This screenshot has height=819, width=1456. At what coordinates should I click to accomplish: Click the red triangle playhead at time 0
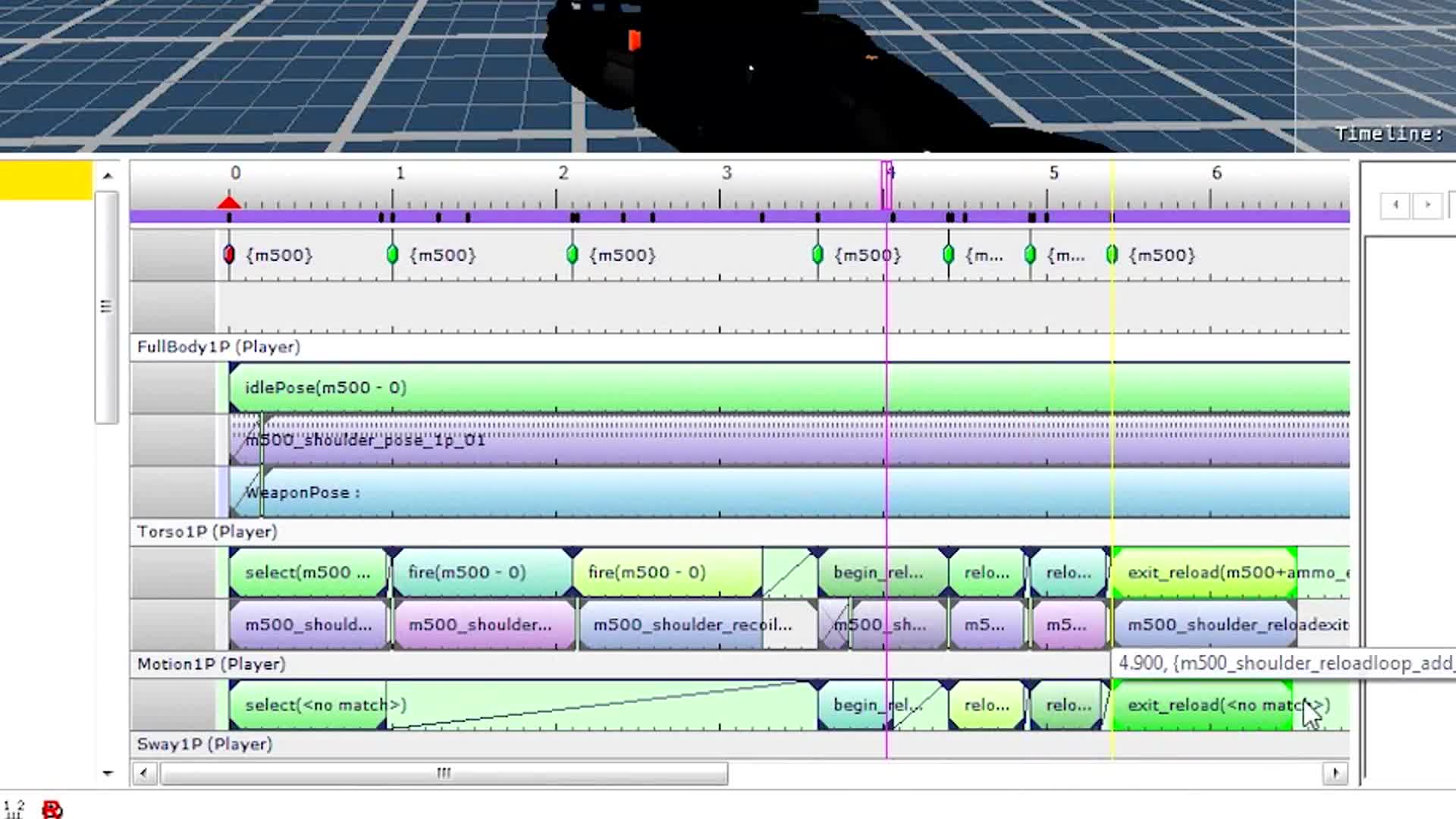tap(229, 202)
